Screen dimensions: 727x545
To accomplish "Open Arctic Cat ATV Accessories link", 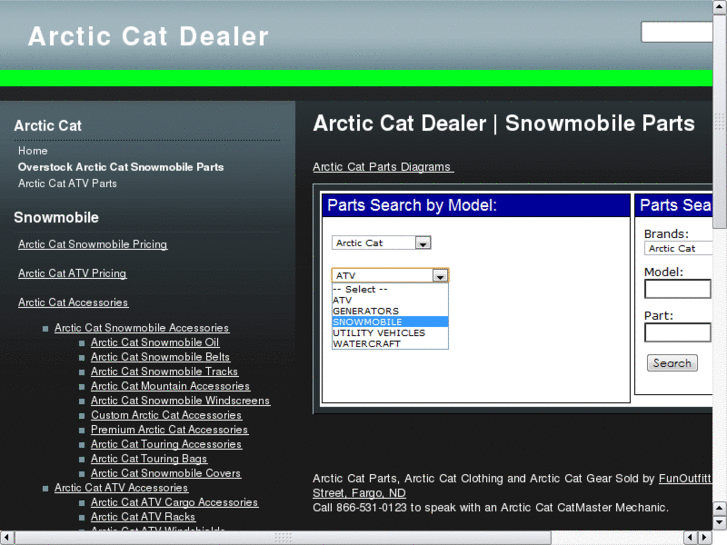I will (x=121, y=488).
